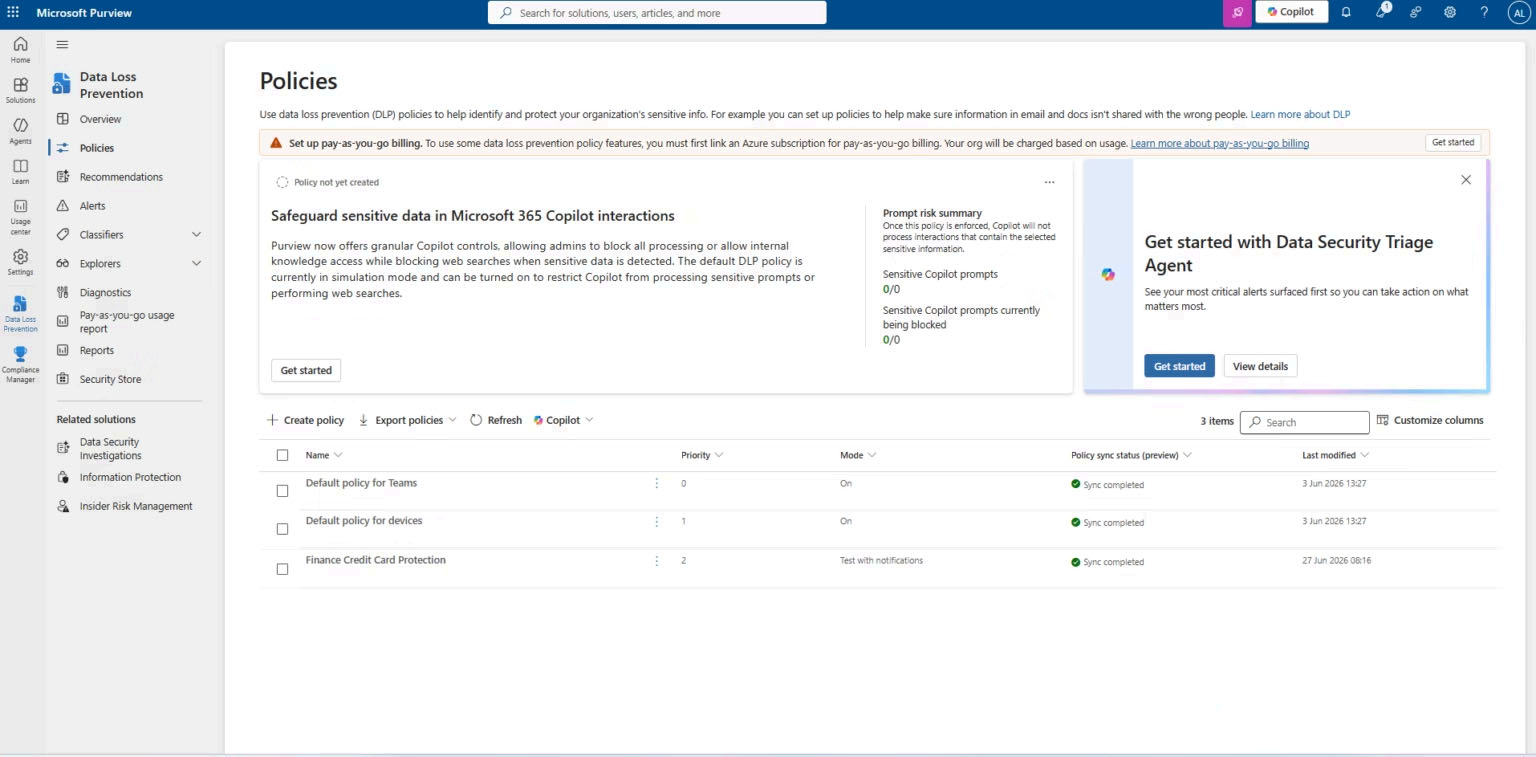Image resolution: width=1536 pixels, height=757 pixels.
Task: Click Customize columns
Action: tap(1430, 420)
